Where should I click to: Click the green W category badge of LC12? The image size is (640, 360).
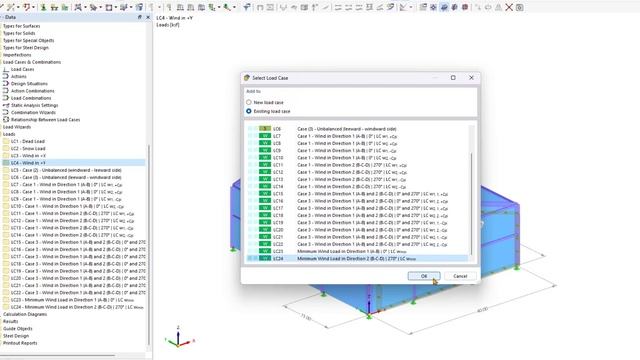click(265, 172)
